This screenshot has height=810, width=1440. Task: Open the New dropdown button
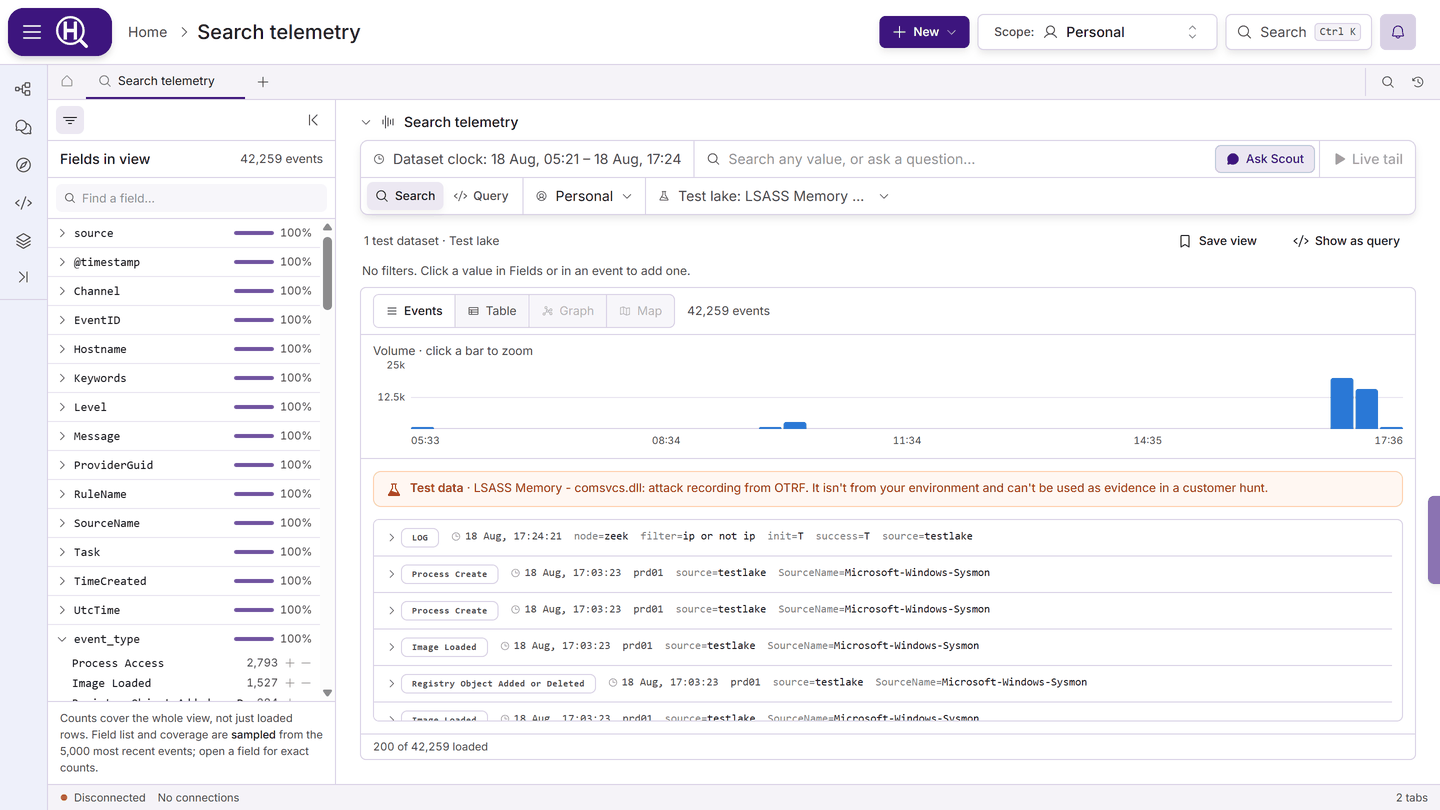click(924, 32)
